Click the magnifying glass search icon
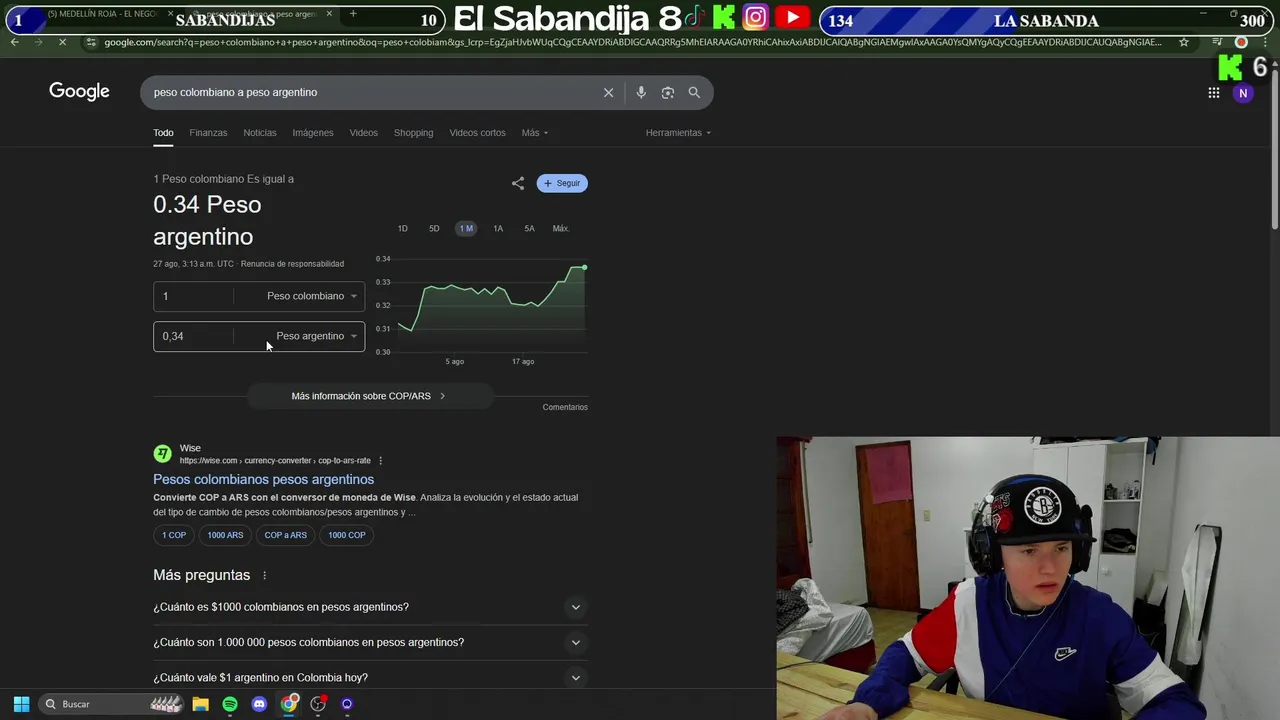Image resolution: width=1280 pixels, height=720 pixels. coord(694,92)
